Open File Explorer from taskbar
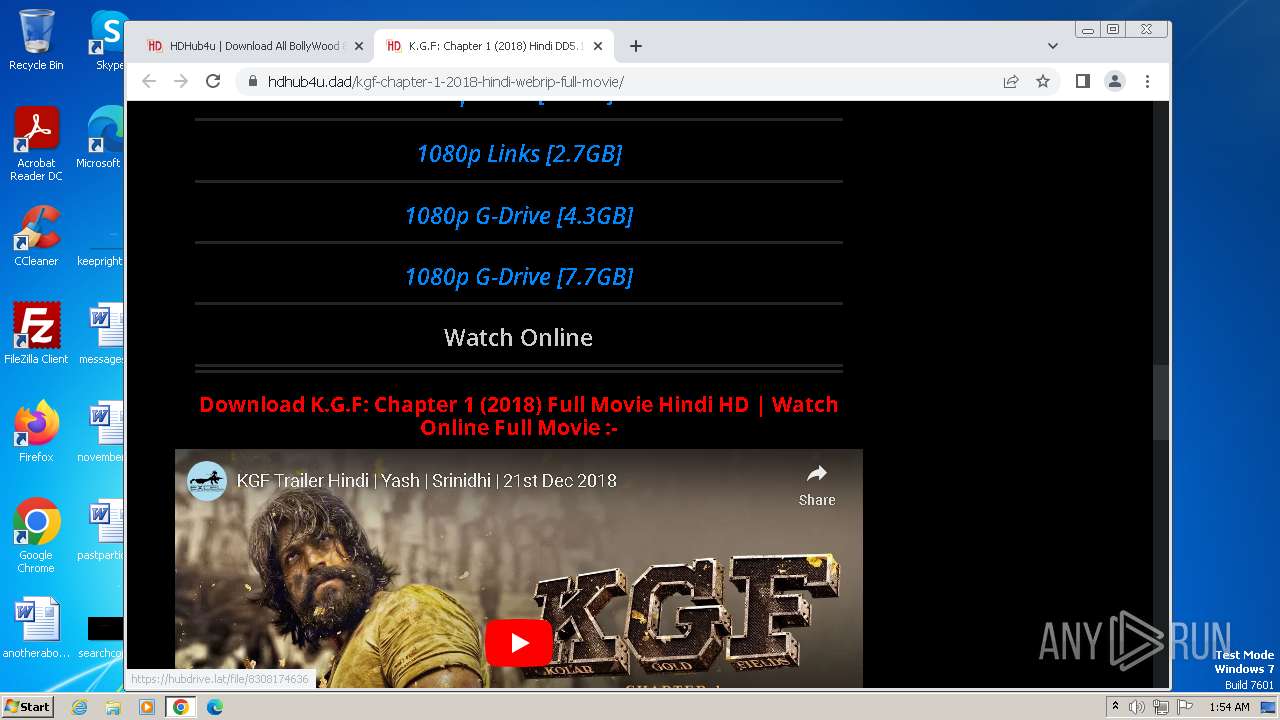 click(113, 707)
